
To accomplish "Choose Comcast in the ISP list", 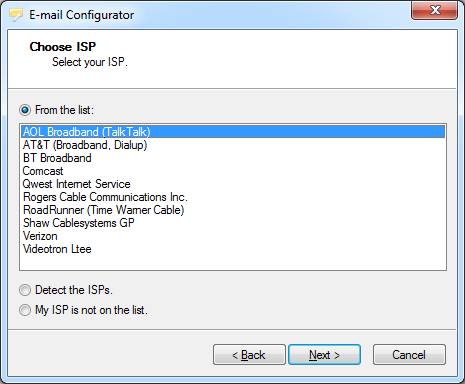I will pyautogui.click(x=233, y=171).
